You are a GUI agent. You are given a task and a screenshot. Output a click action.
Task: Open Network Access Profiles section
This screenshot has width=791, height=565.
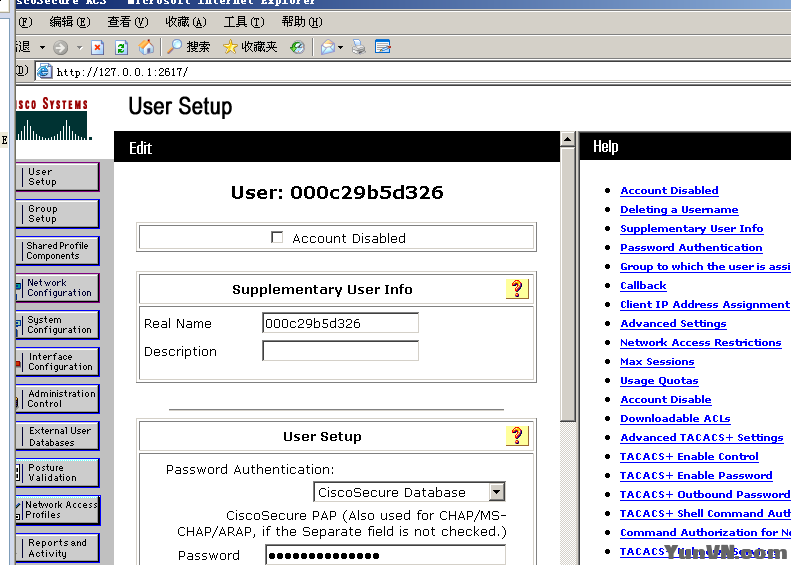point(58,510)
